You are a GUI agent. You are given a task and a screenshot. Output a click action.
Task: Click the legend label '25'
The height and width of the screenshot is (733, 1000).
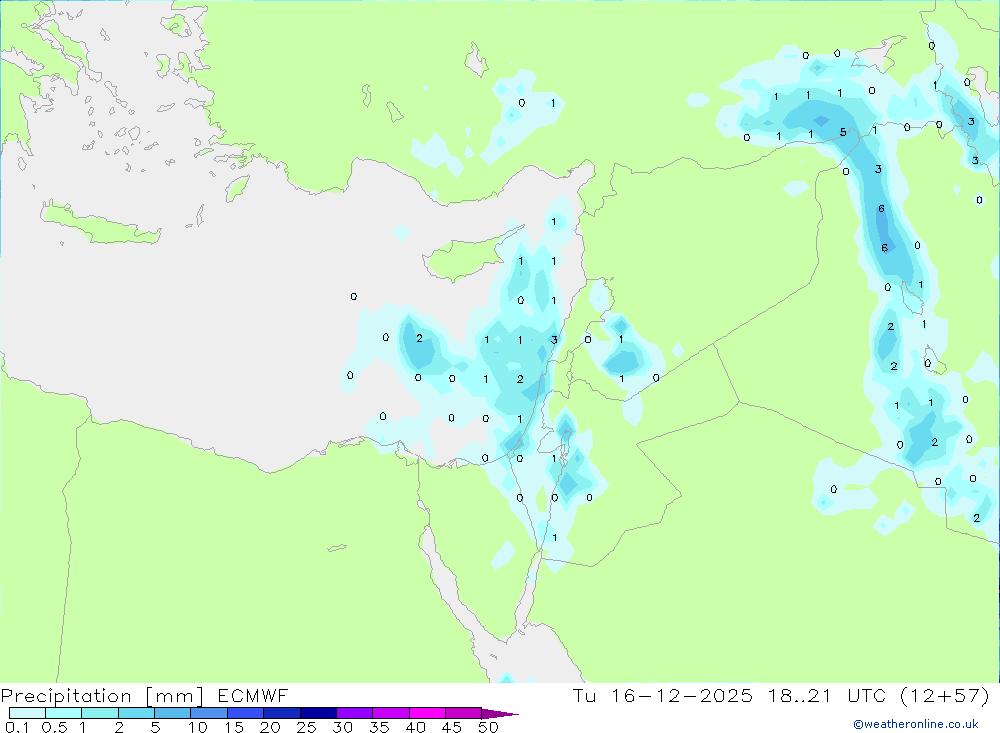[x=307, y=727]
